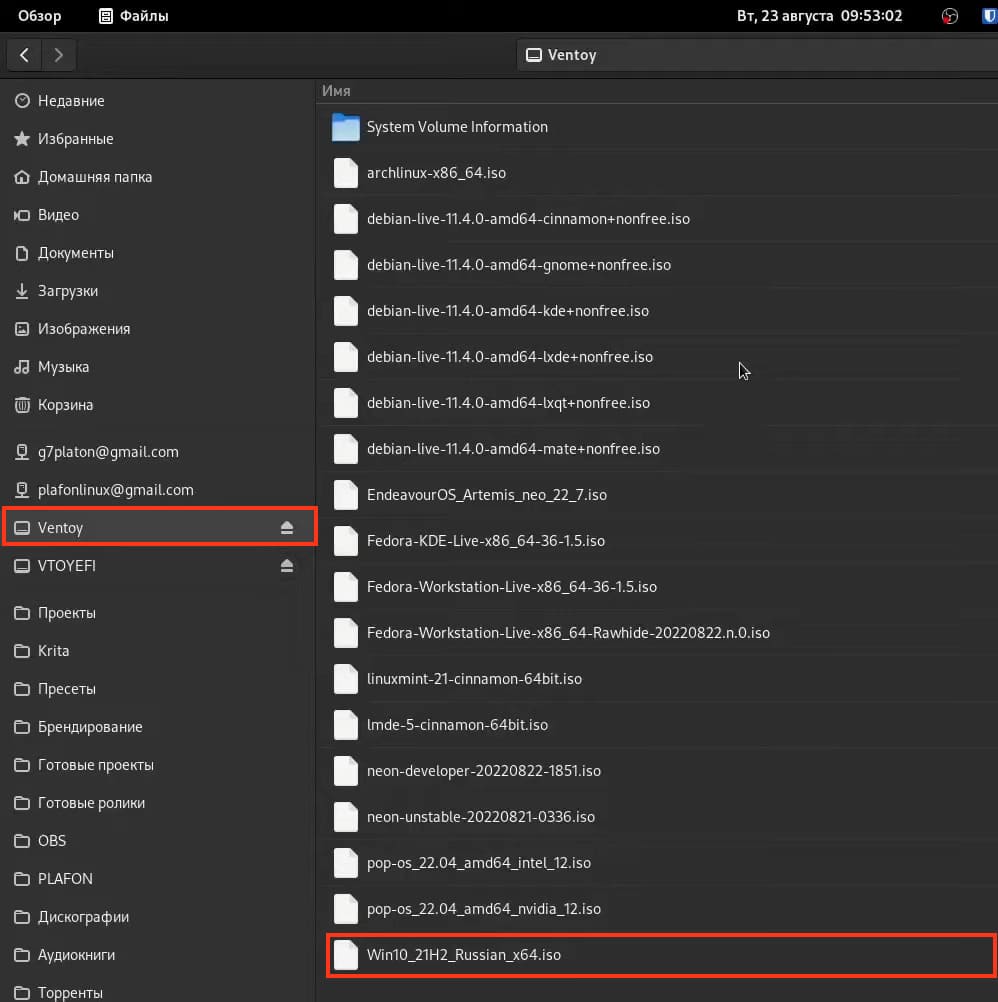Open the Downloads (Загрузки) folder

[x=67, y=291]
